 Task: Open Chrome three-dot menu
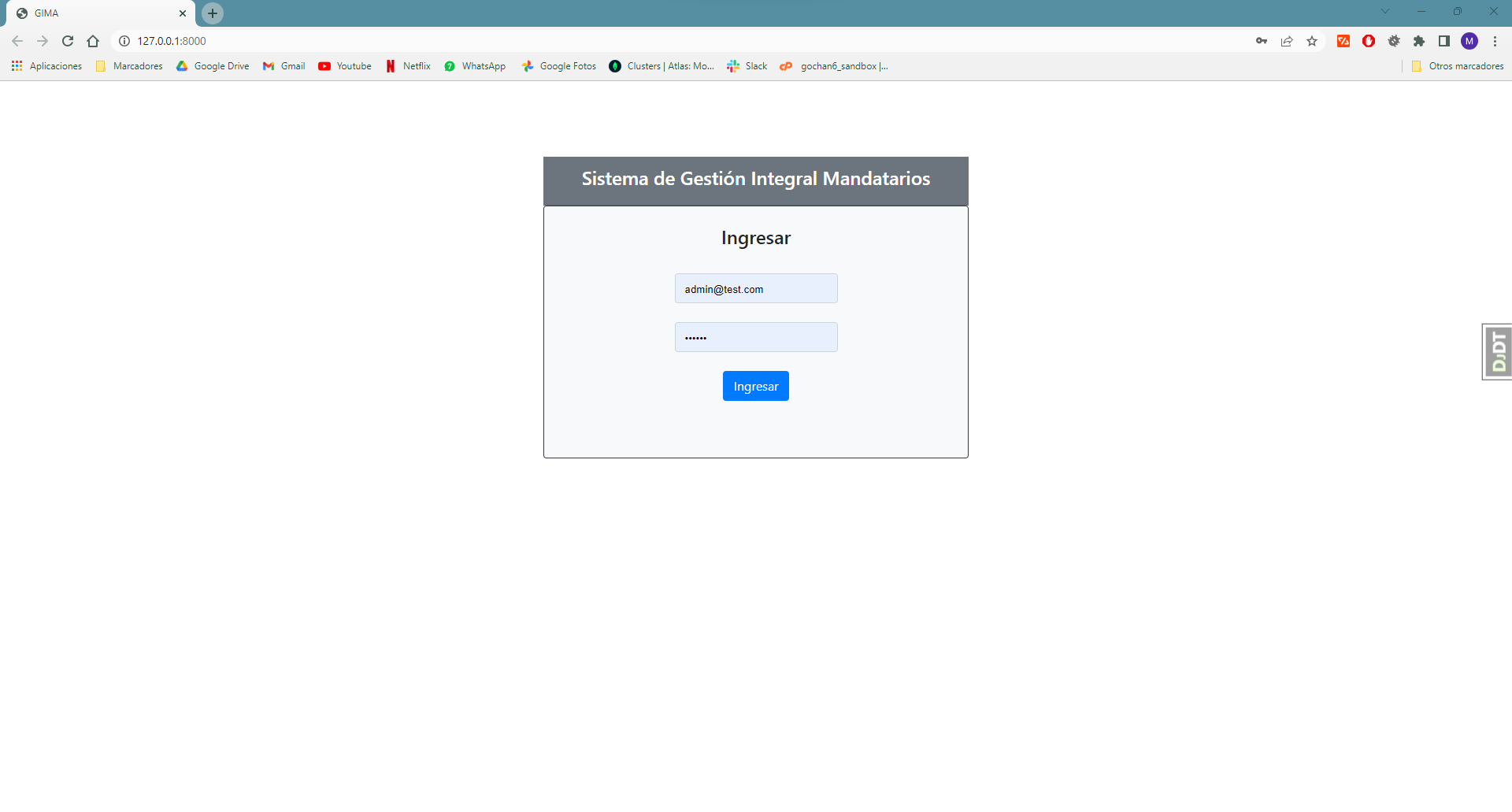tap(1495, 41)
